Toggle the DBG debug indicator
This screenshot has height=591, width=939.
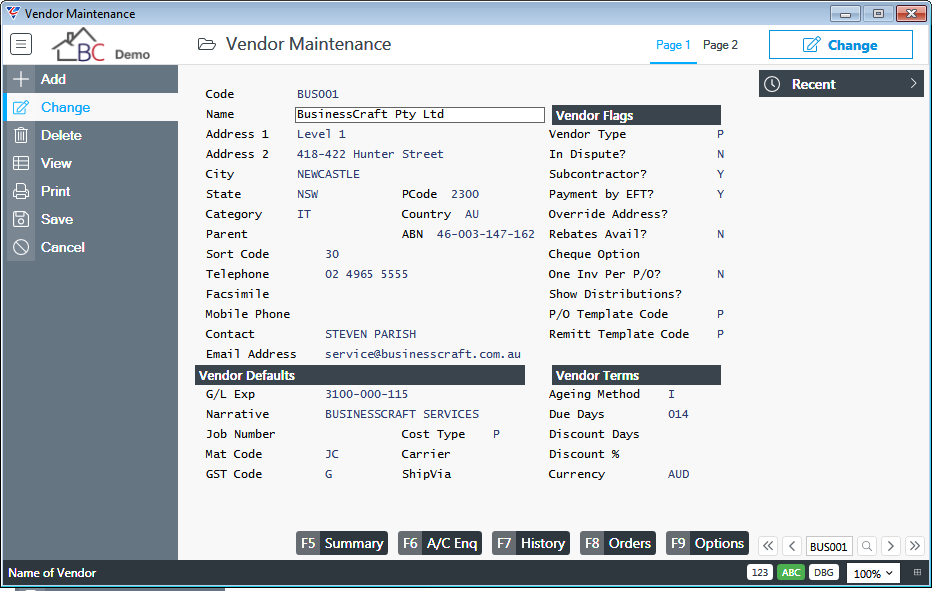(823, 572)
